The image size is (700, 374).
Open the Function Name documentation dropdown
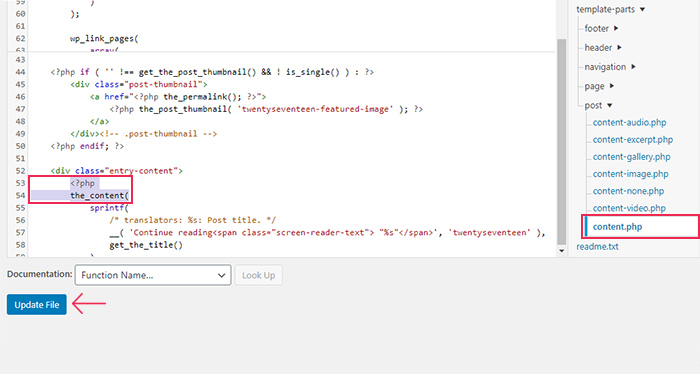(x=153, y=275)
